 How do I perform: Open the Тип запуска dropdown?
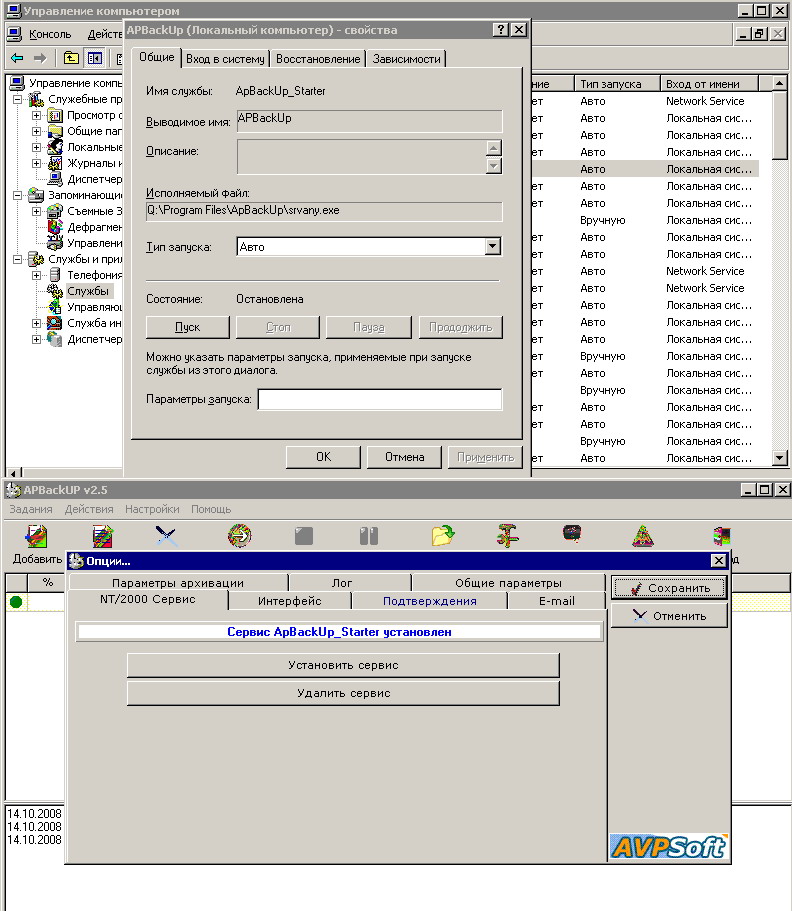(491, 246)
